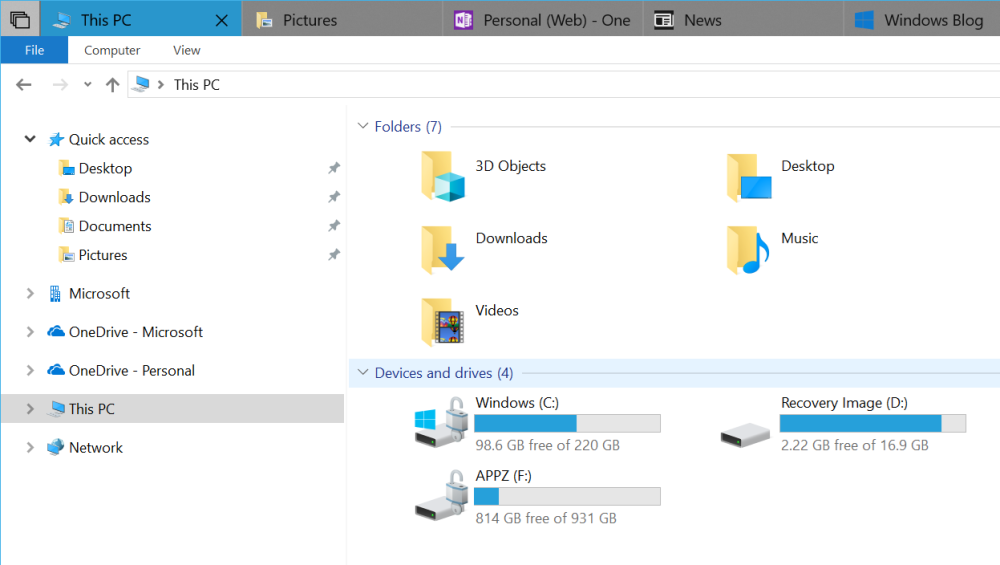Click the back navigation arrow

tap(24, 85)
